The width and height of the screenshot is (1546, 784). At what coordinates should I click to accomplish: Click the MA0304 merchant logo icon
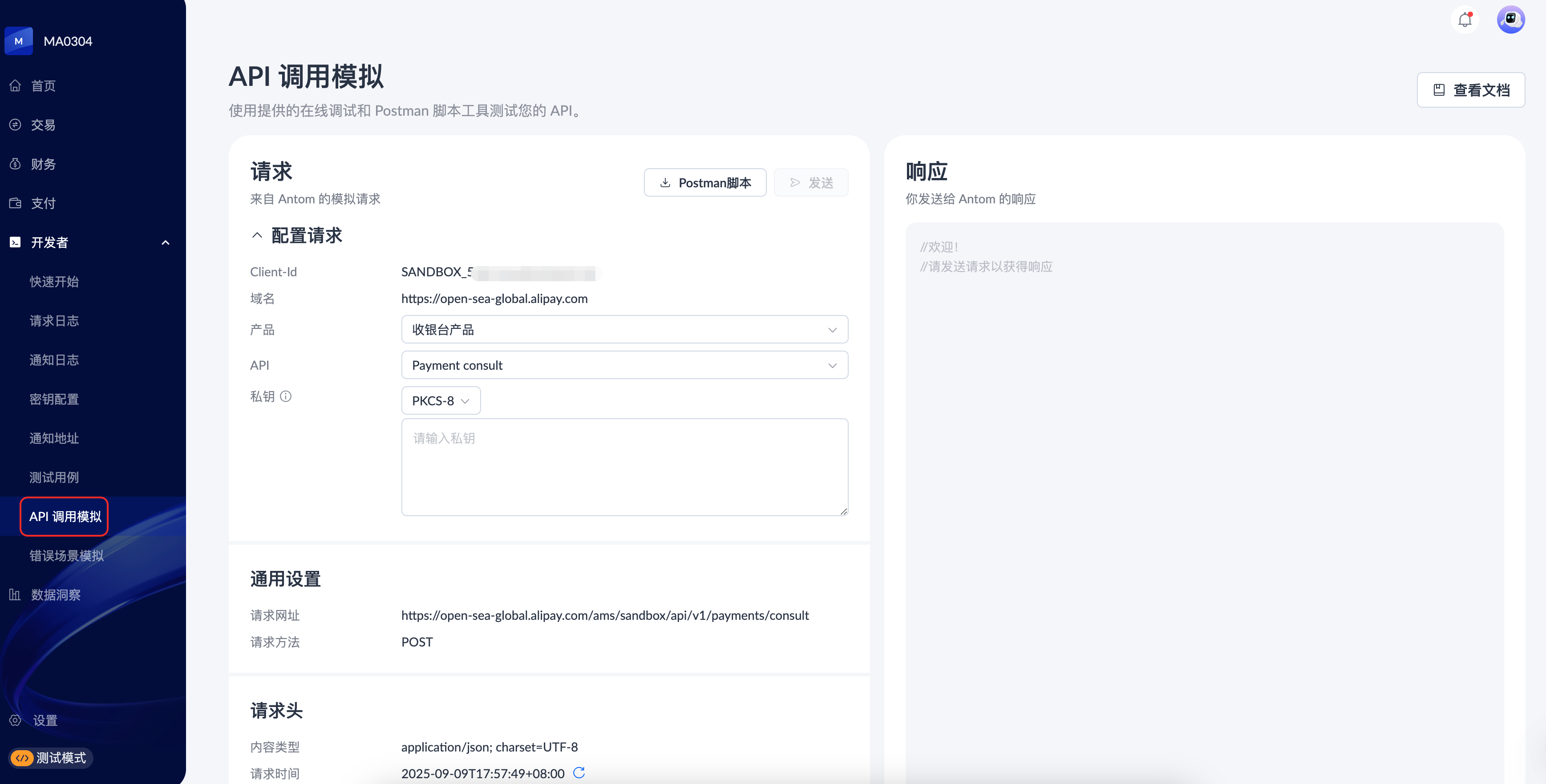(19, 41)
